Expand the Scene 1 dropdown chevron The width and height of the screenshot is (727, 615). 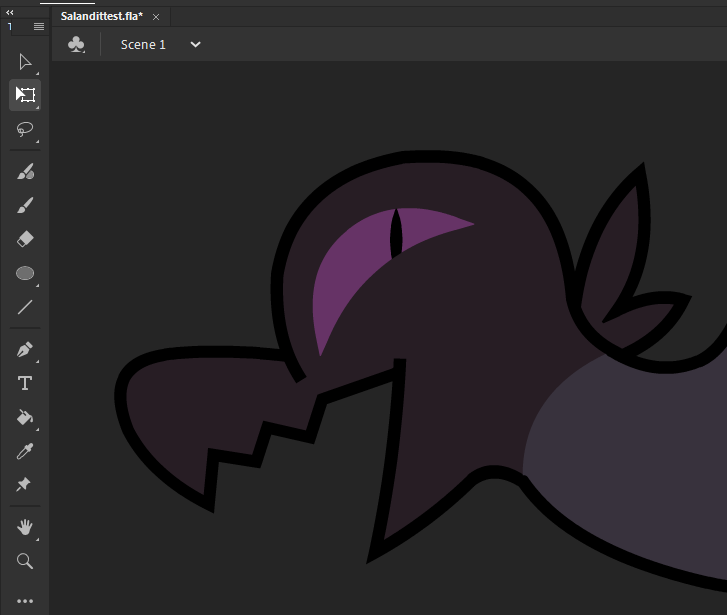[x=196, y=45]
